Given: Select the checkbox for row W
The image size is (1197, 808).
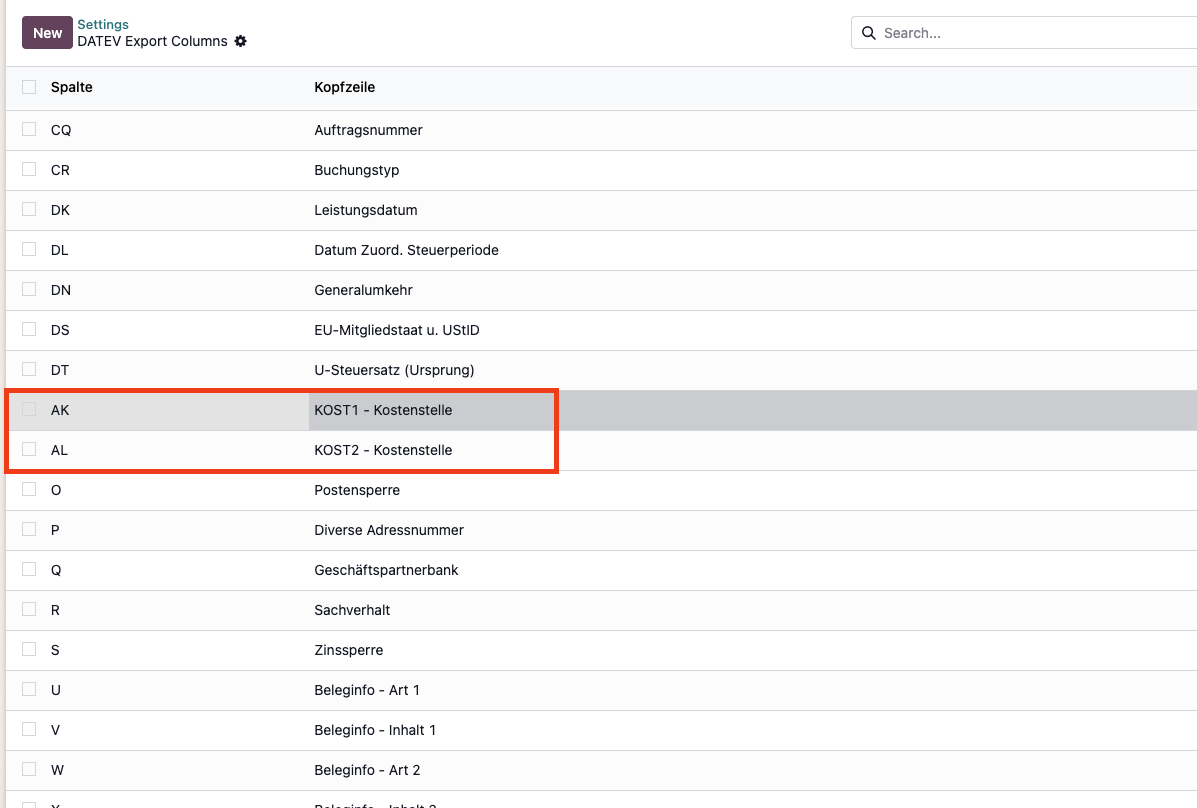Looking at the screenshot, I should pyautogui.click(x=29, y=770).
